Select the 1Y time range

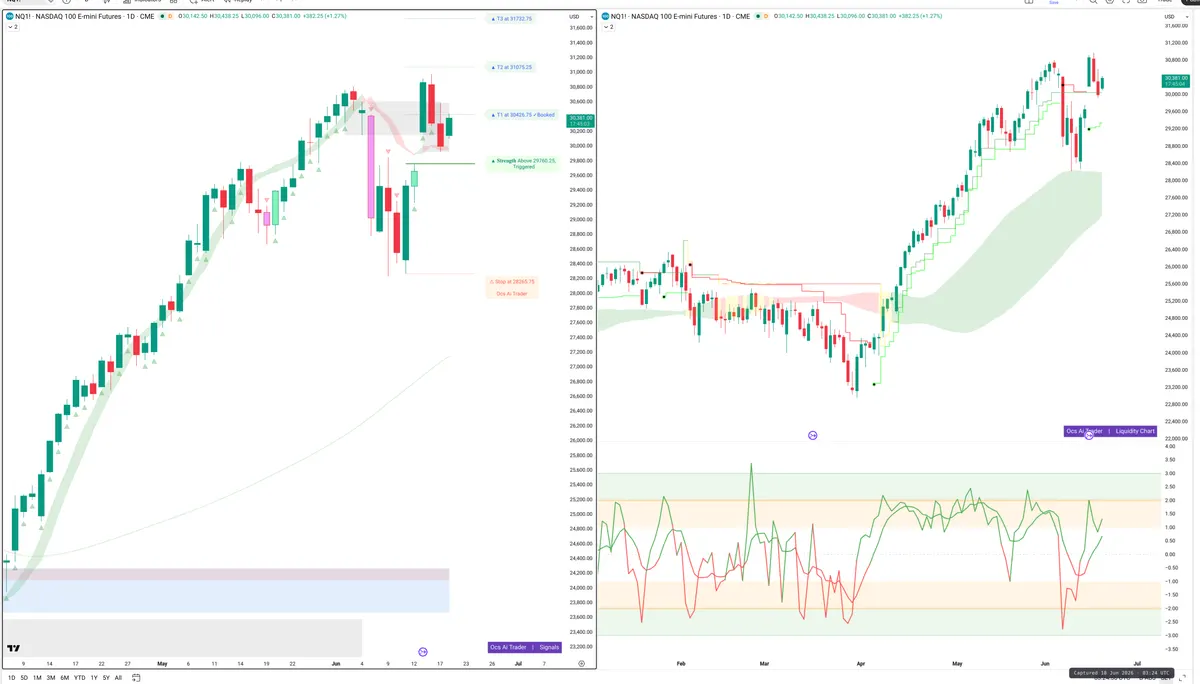pos(94,678)
